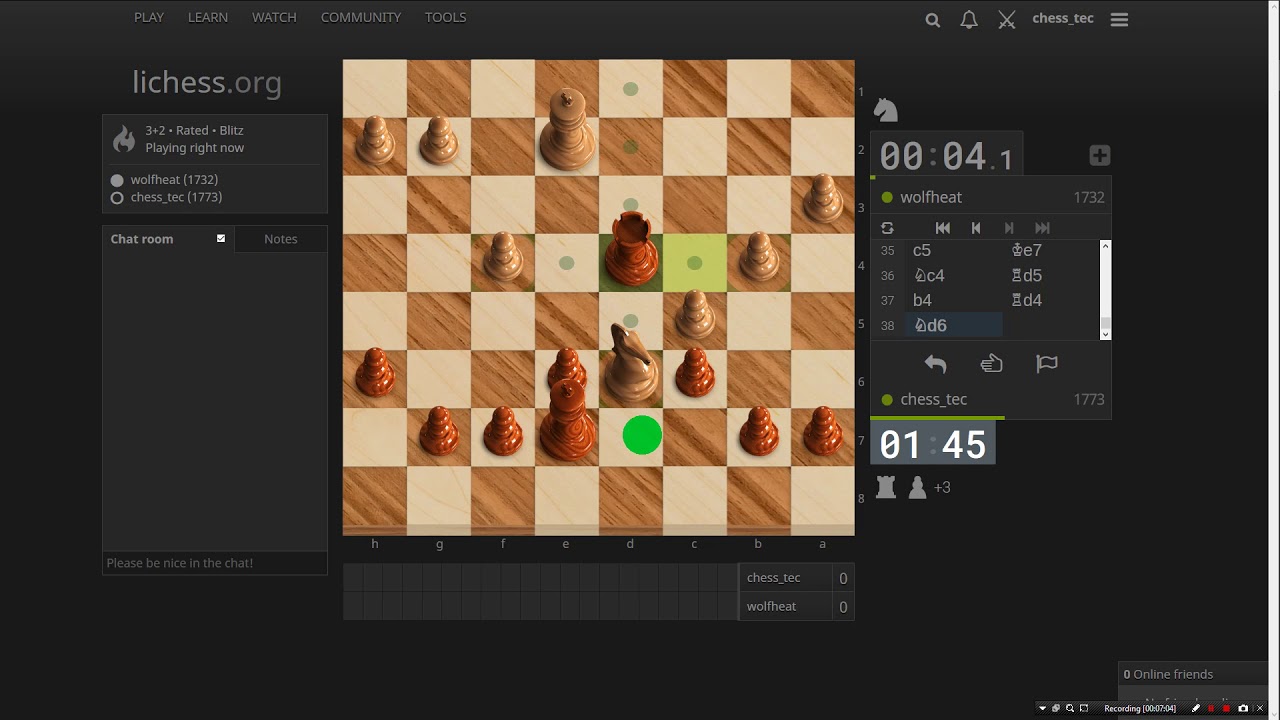Open the recorder dropdown arrow
The height and width of the screenshot is (720, 1280).
(x=1043, y=708)
